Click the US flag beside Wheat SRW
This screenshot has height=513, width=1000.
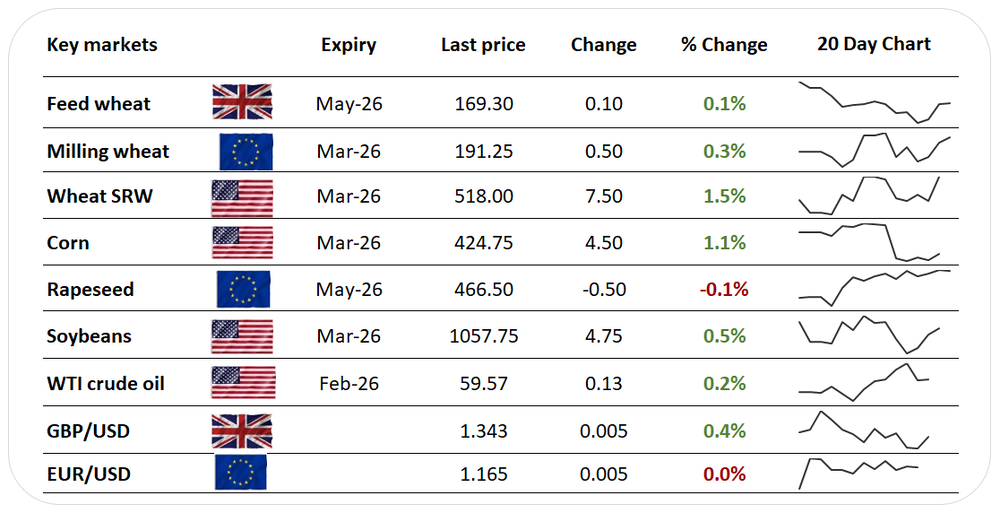(242, 197)
